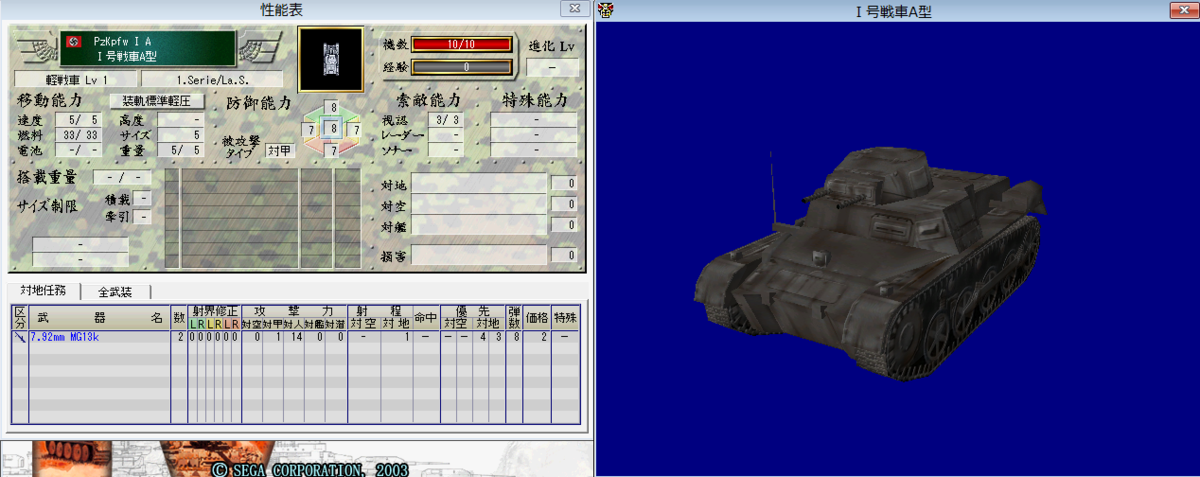Screen dimensions: 1200x477
Task: Click the right defense value 7 on the hexagon
Action: tap(356, 129)
